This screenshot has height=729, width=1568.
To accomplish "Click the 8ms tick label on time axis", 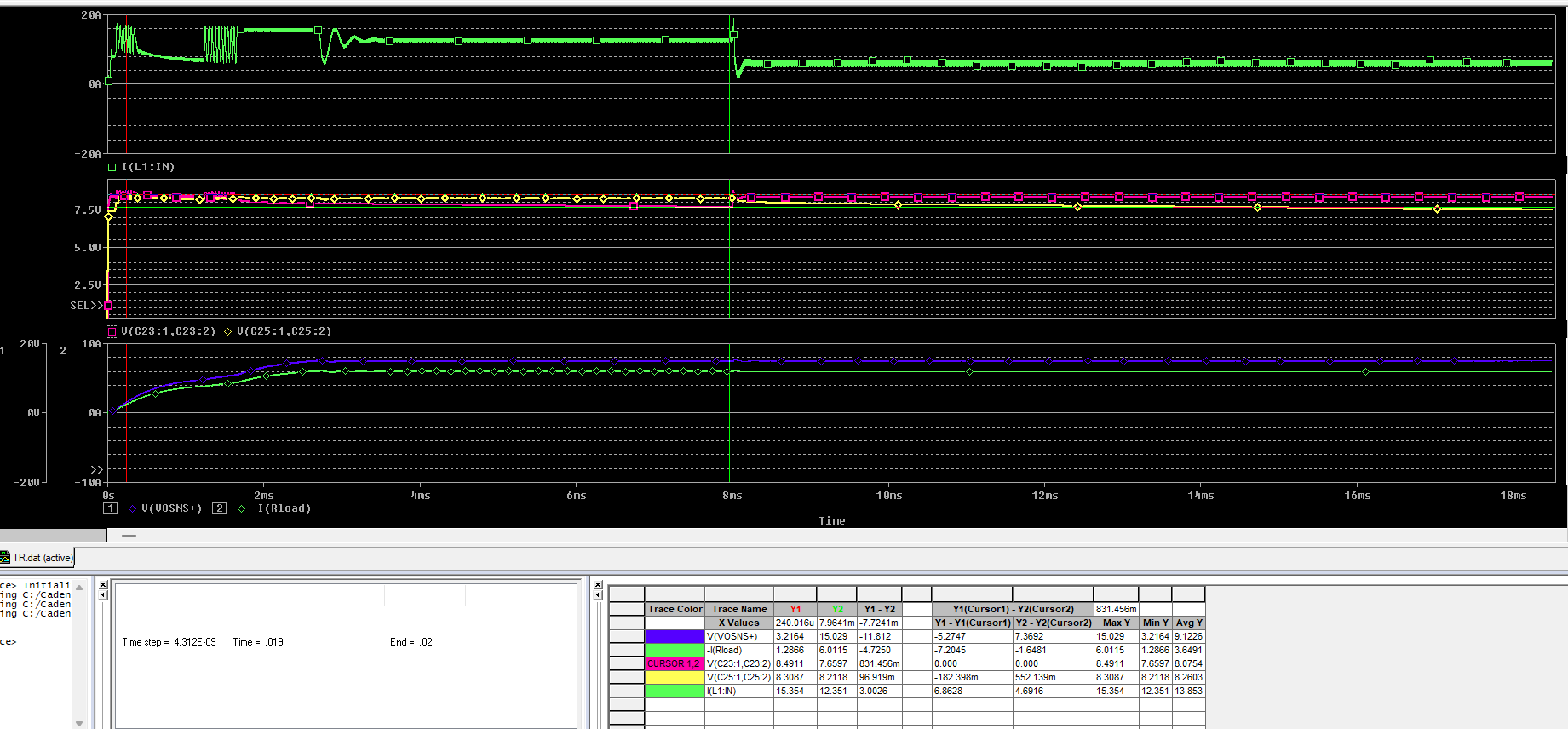I will 732,496.
